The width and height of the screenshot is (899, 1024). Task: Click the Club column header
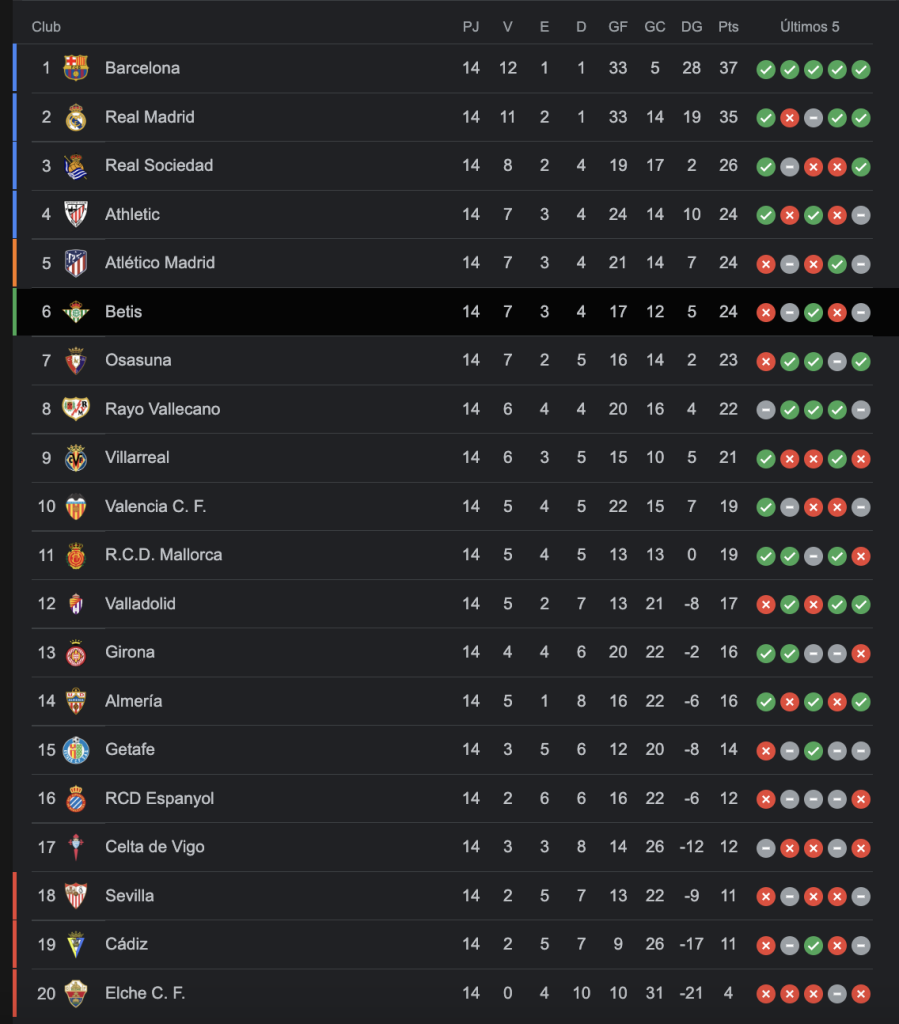pos(46,27)
